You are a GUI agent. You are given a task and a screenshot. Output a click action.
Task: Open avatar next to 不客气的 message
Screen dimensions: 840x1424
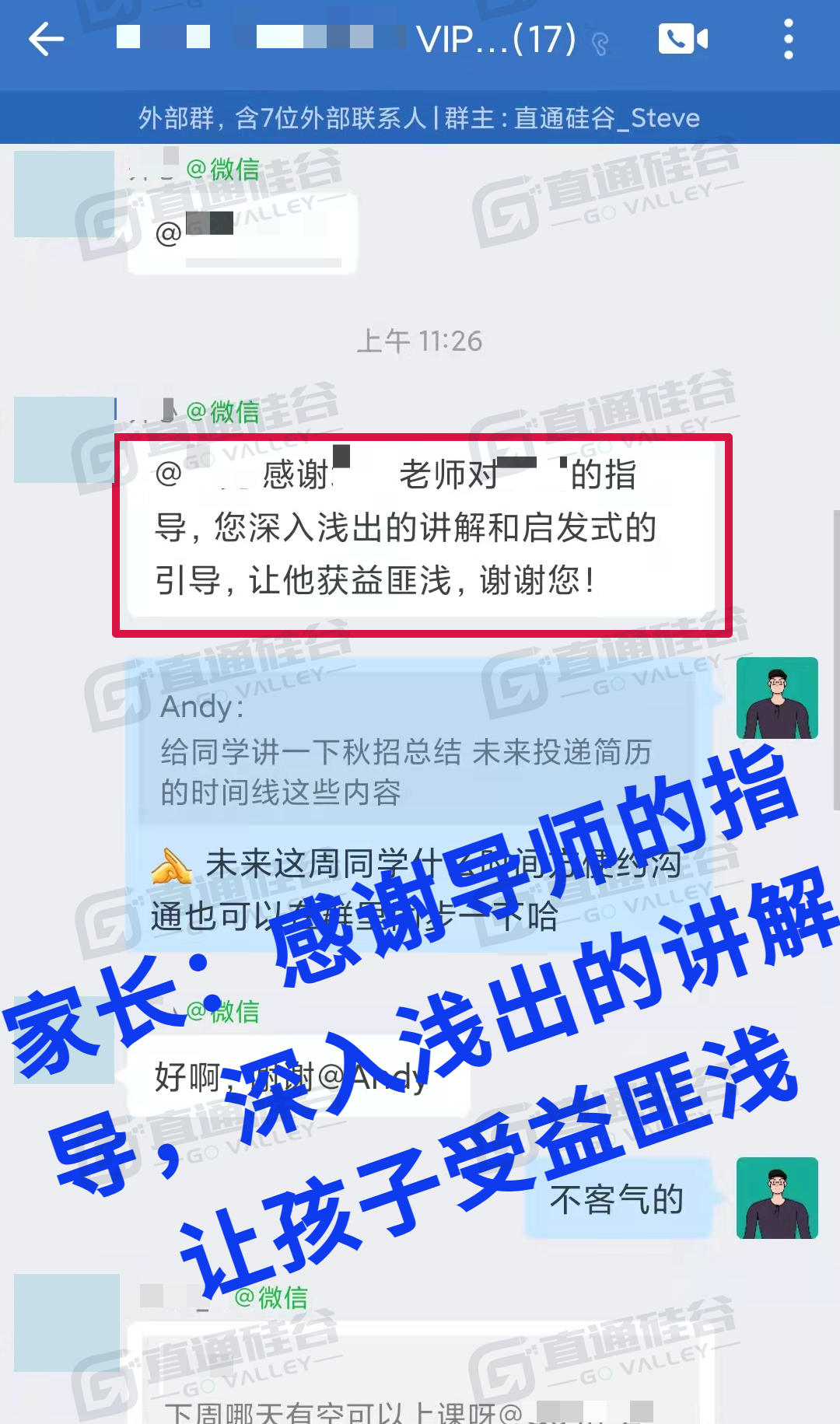coord(777,1198)
